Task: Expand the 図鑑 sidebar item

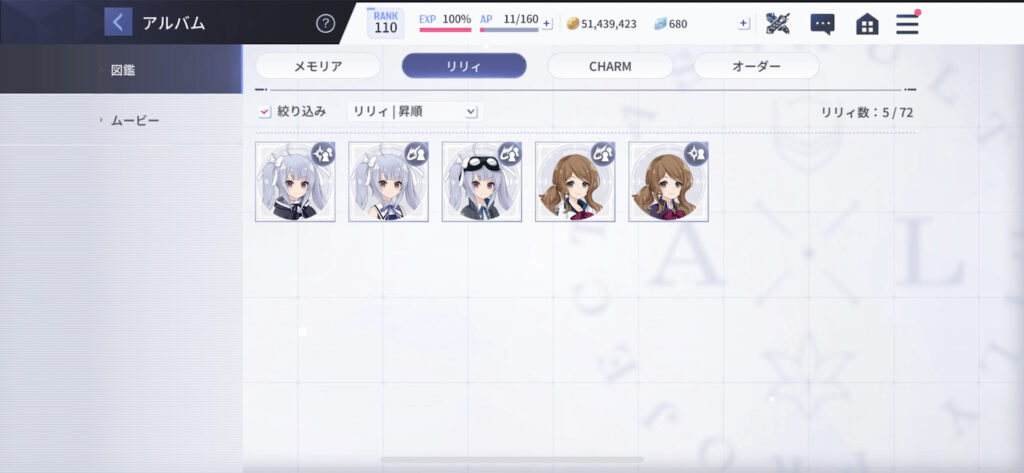Action: point(121,69)
